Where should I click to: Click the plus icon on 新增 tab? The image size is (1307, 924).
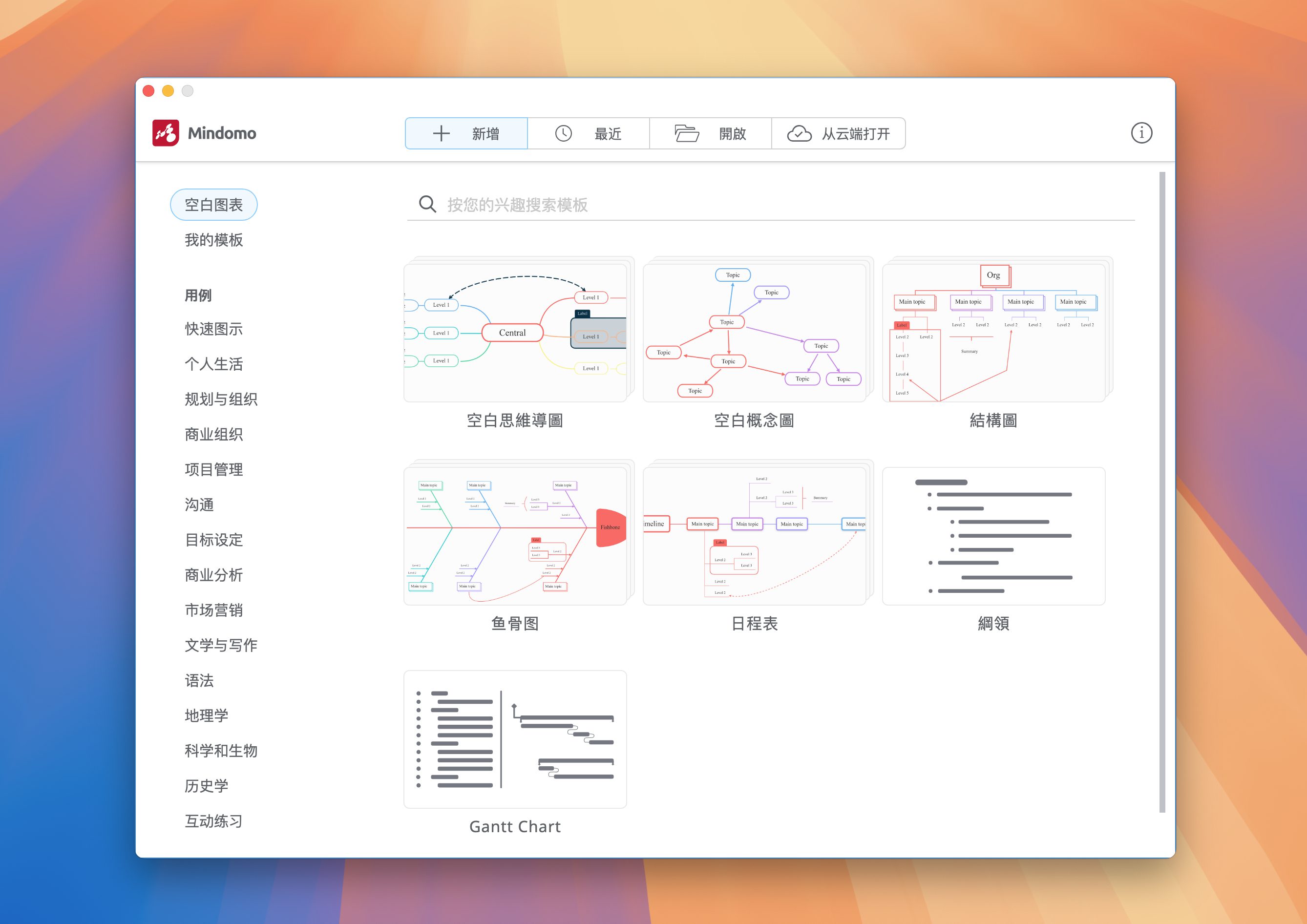coord(441,134)
